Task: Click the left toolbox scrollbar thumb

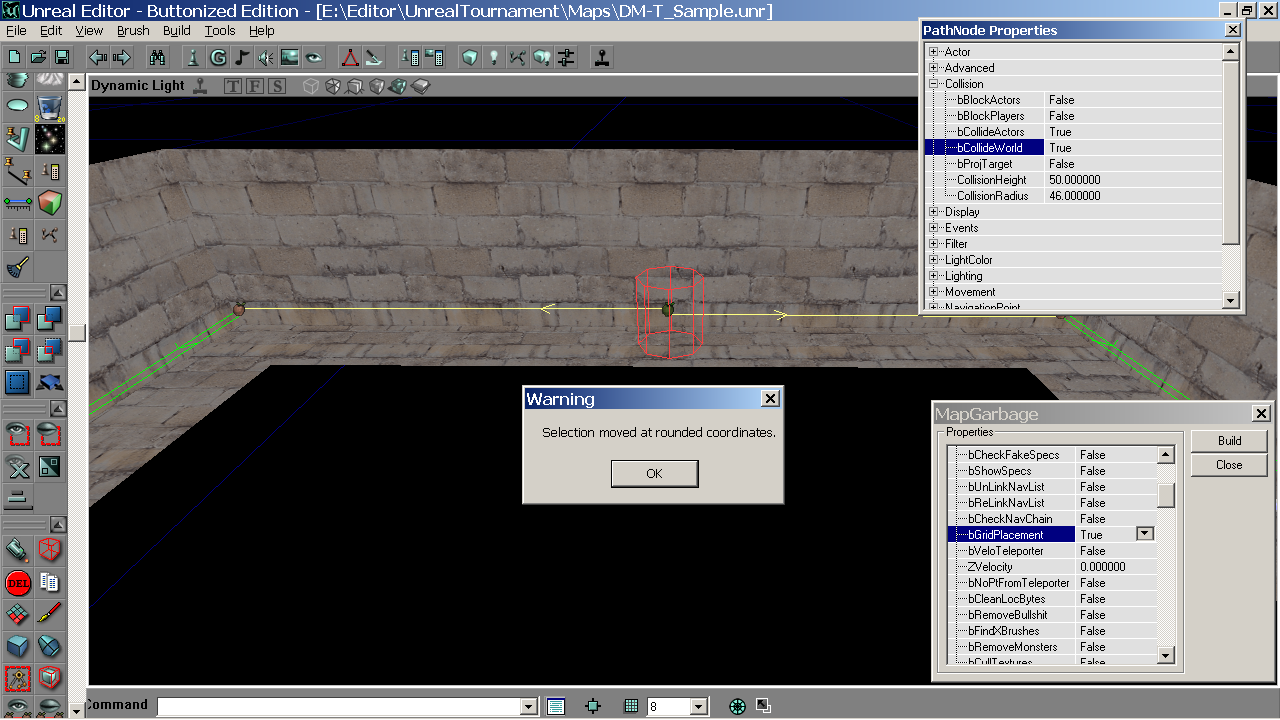Action: [x=77, y=333]
